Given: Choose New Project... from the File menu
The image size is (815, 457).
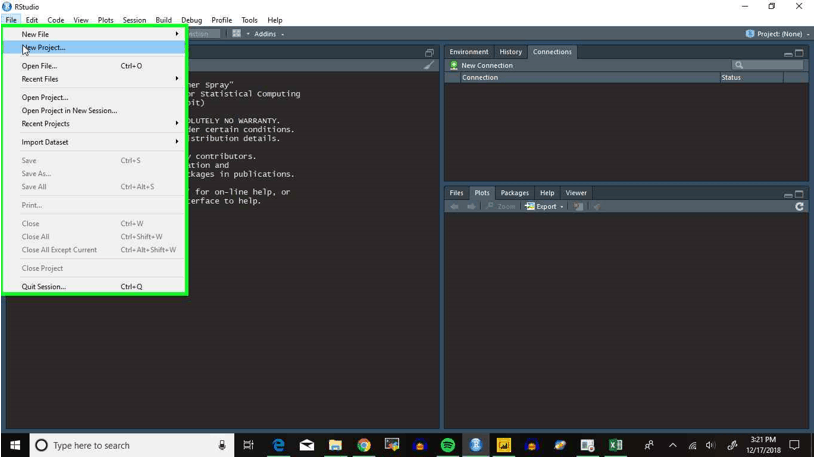Looking at the screenshot, I should (95, 47).
